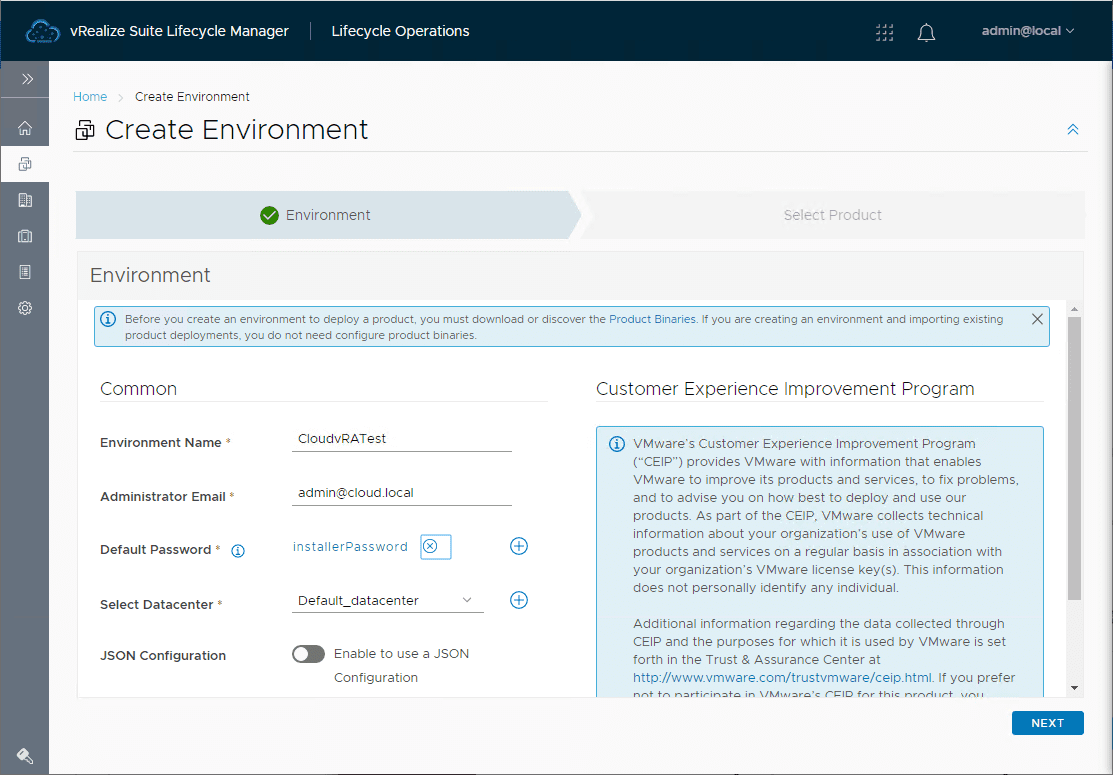
Task: Open the Datacenters building icon in sidebar
Action: (x=24, y=199)
